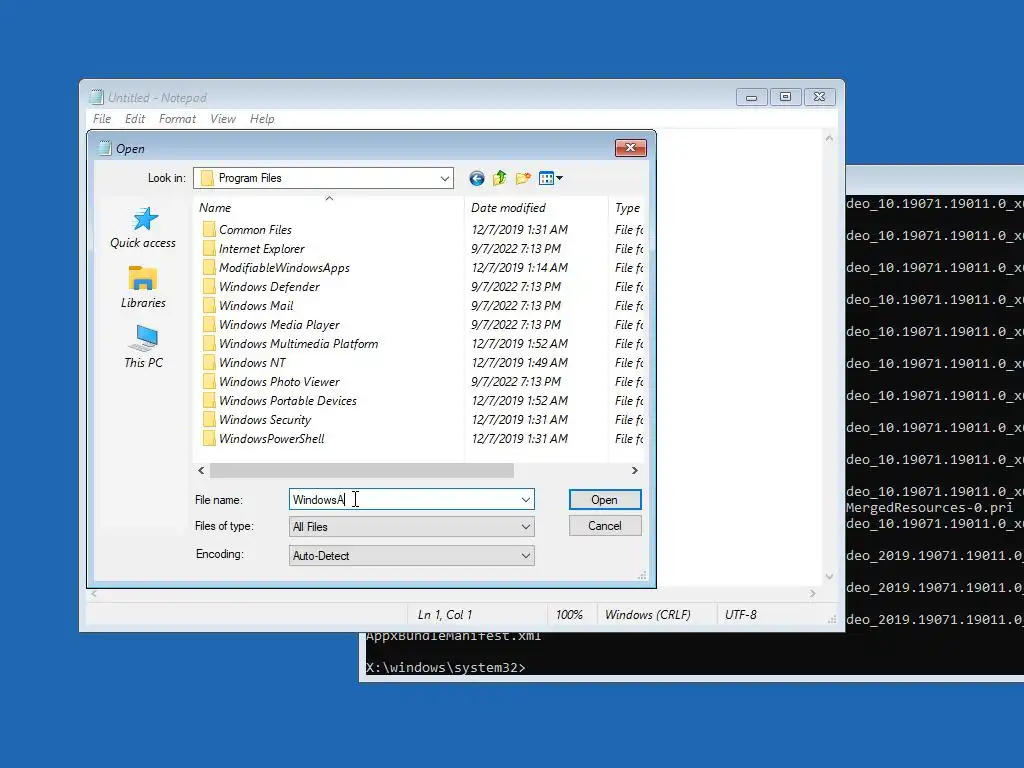Select the Windows Multimedia Platform folder
The height and width of the screenshot is (768, 1024).
pyautogui.click(x=298, y=344)
